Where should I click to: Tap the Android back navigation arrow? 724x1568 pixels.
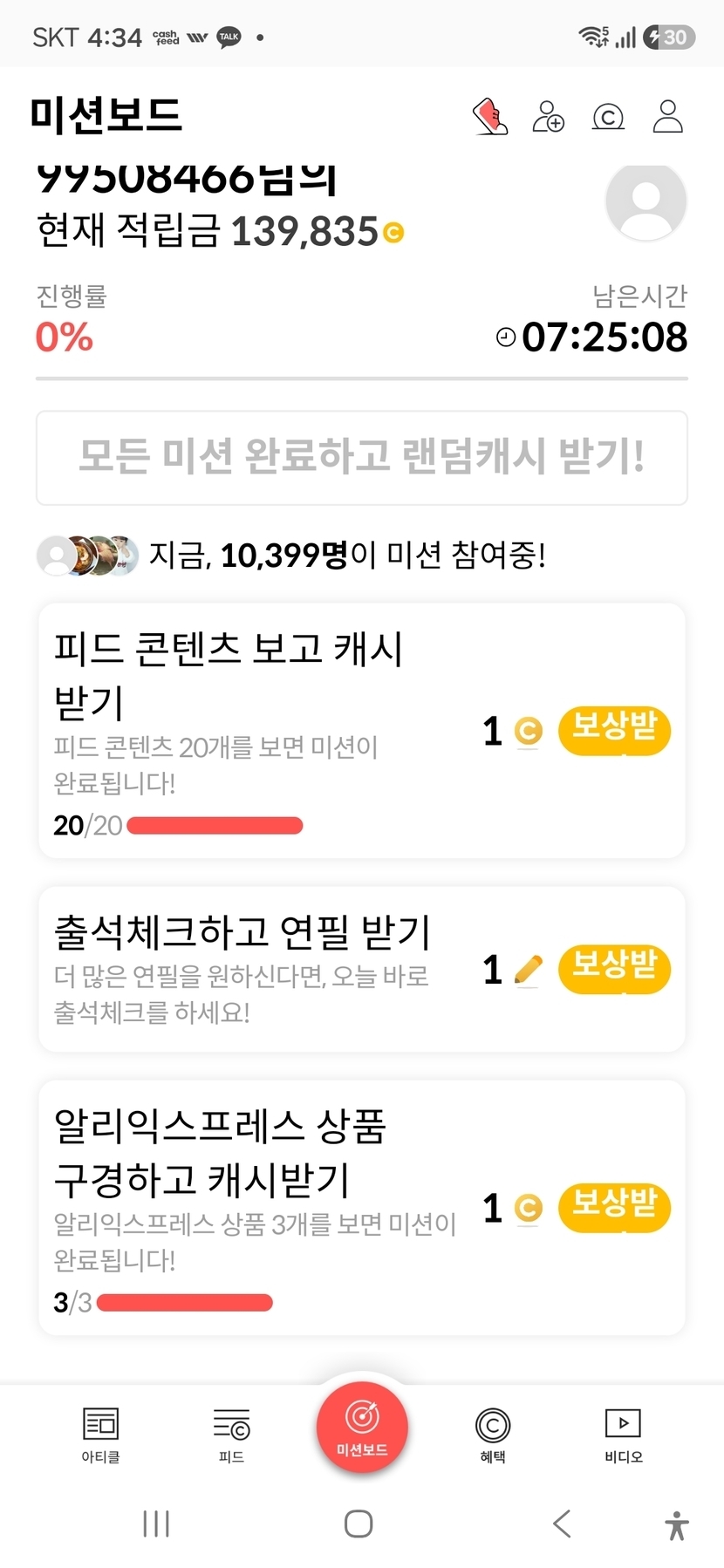click(x=563, y=1524)
